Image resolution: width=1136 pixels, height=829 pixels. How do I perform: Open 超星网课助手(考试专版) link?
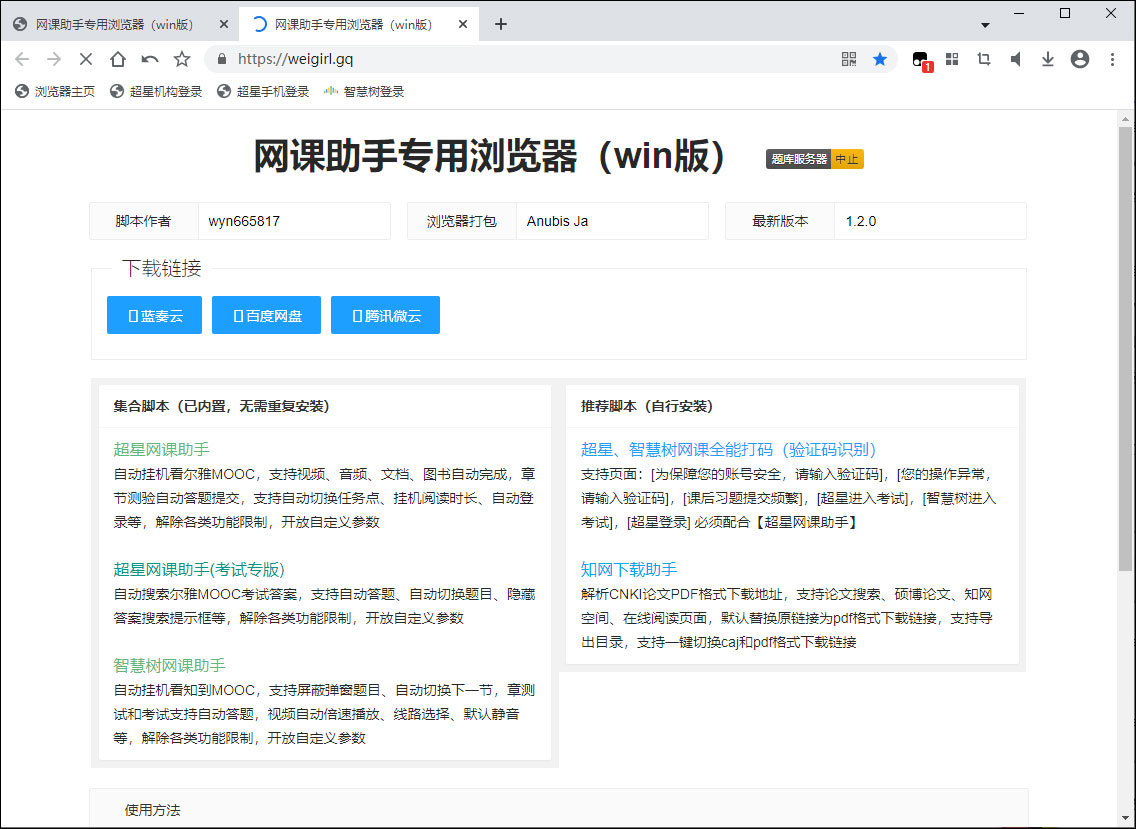coord(199,570)
